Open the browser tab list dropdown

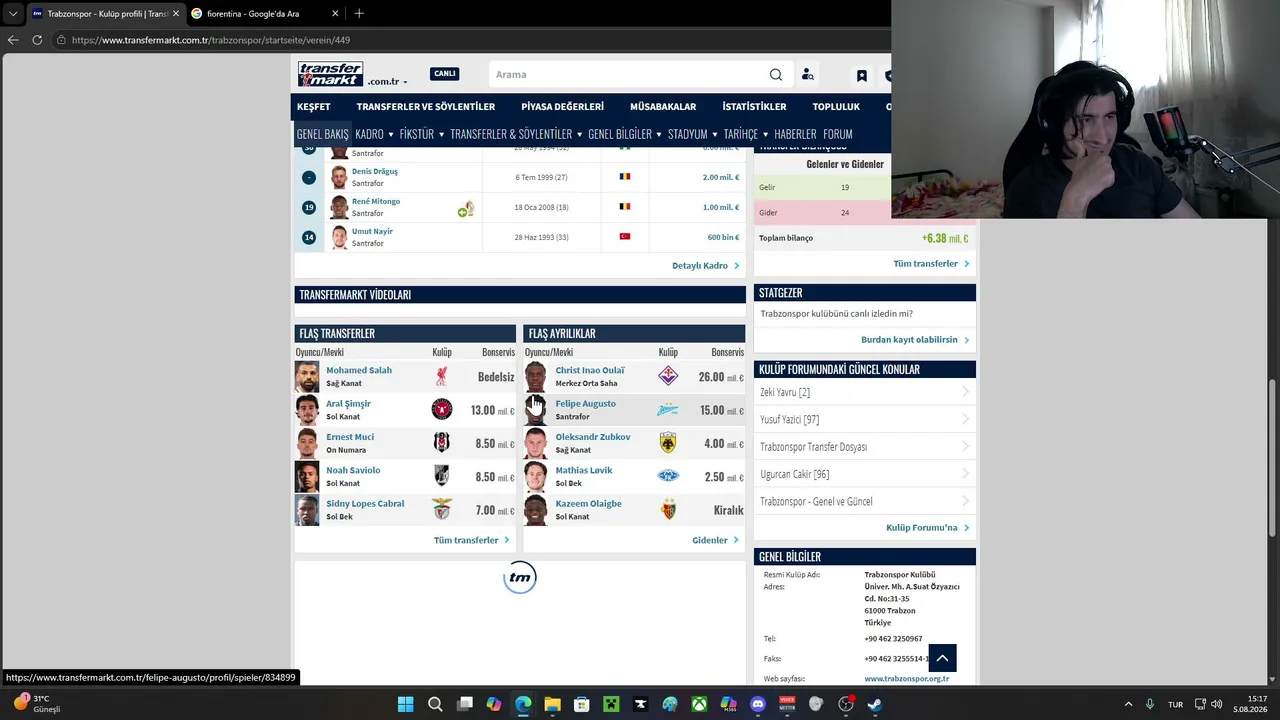click(x=13, y=13)
